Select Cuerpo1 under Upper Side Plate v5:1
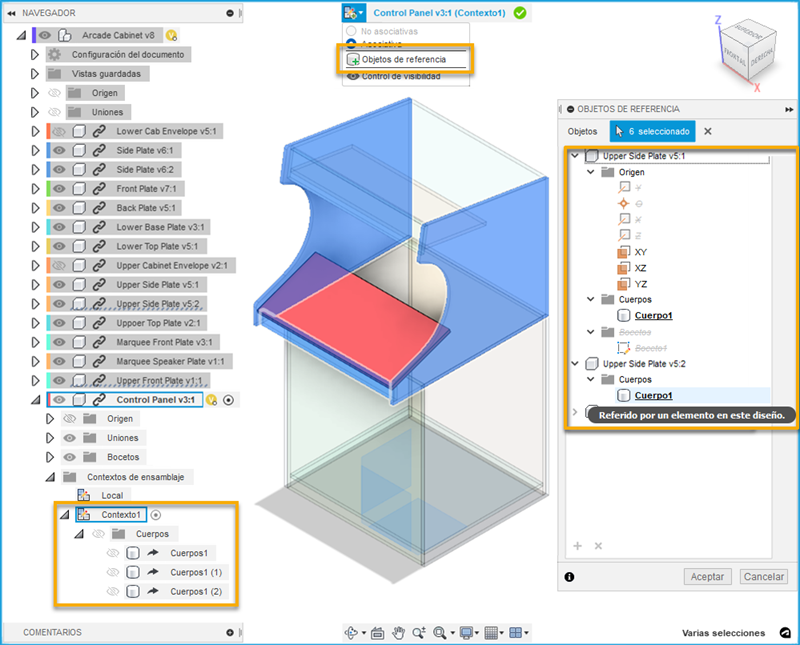Screen dimensions: 800x645 (654, 315)
